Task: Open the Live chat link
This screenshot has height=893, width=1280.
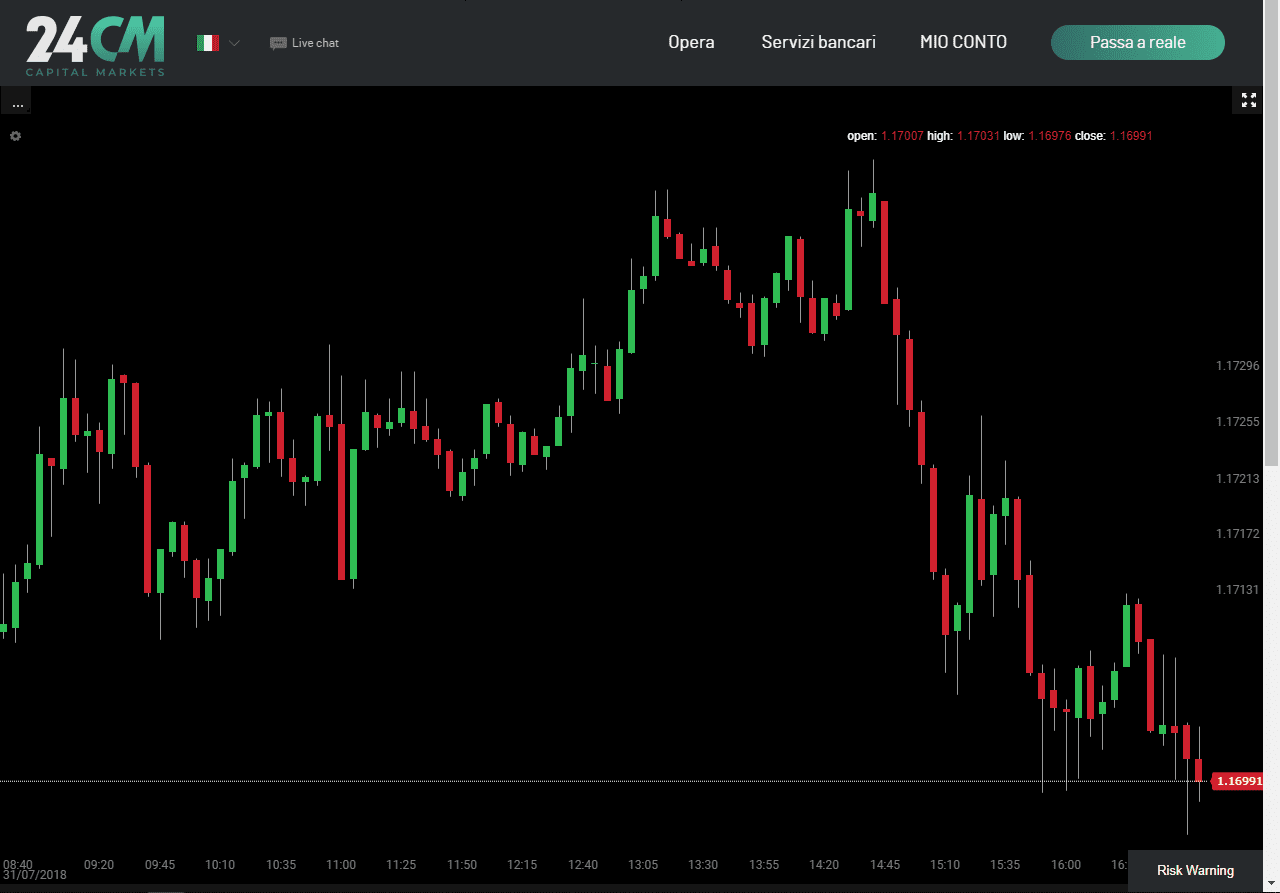Action: click(315, 43)
